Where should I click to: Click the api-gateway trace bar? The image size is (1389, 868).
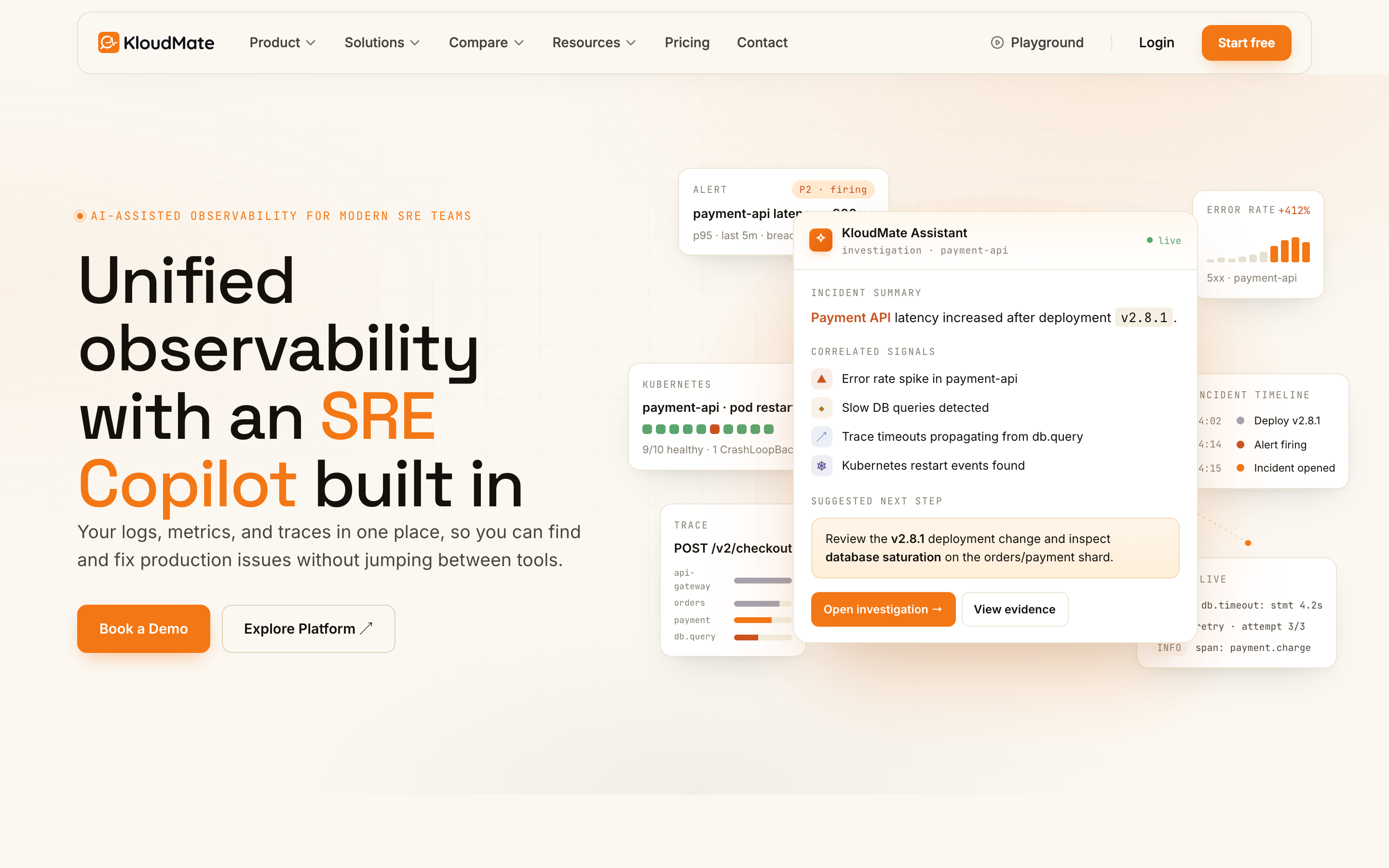[763, 581]
